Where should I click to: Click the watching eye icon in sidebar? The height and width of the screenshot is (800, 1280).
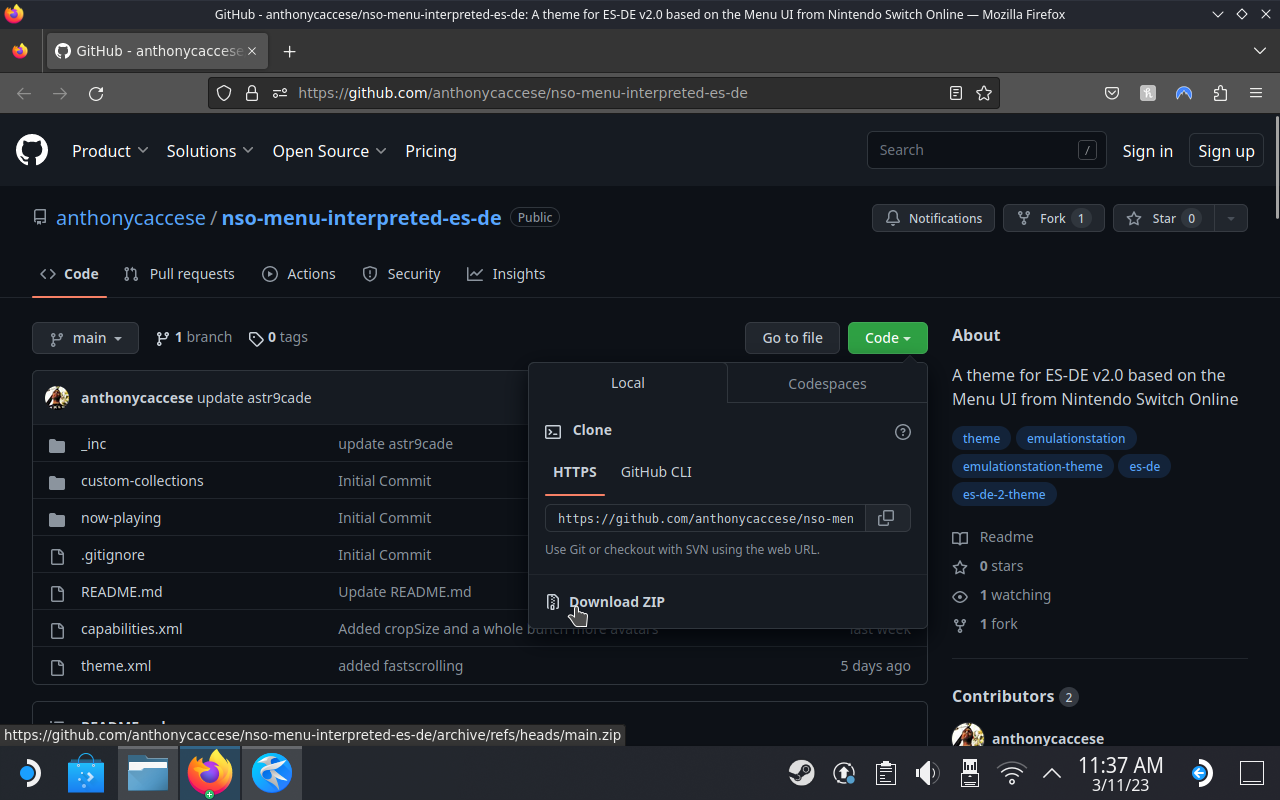click(x=959, y=595)
